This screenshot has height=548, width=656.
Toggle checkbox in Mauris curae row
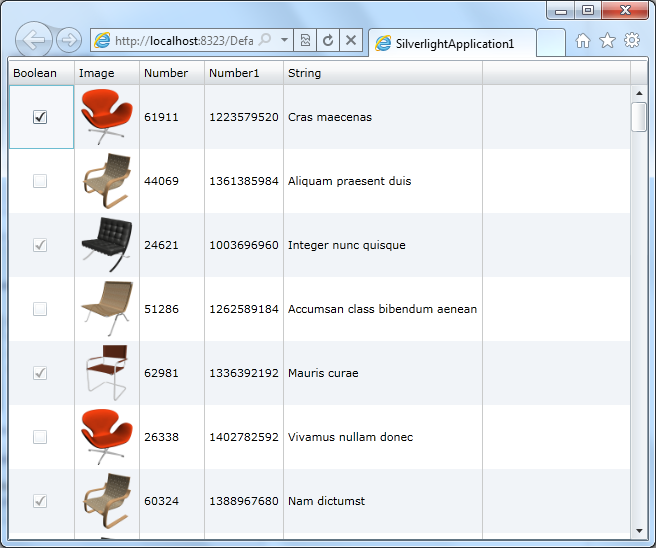click(x=40, y=373)
